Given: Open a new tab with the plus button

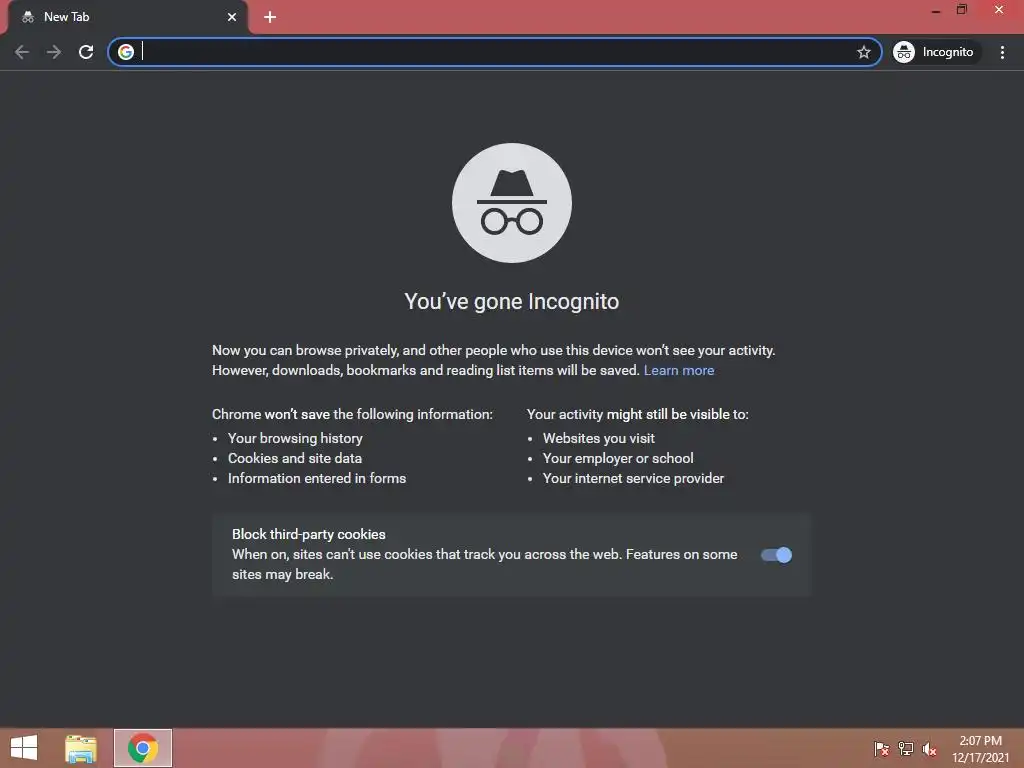Looking at the screenshot, I should tap(270, 17).
